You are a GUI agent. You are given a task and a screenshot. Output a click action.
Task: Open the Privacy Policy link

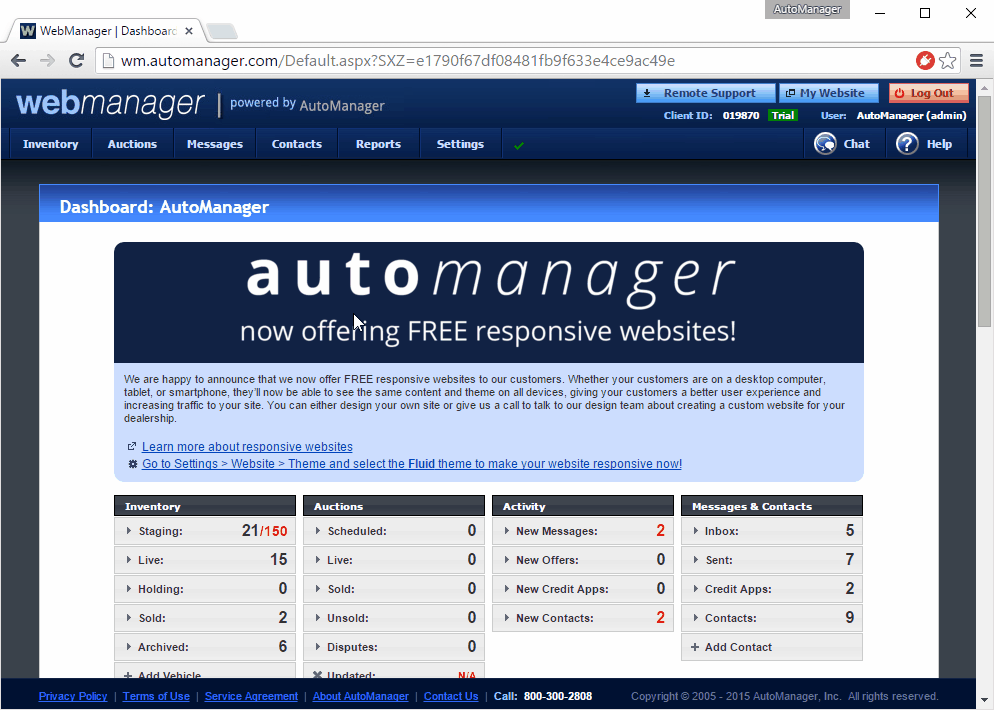click(73, 696)
